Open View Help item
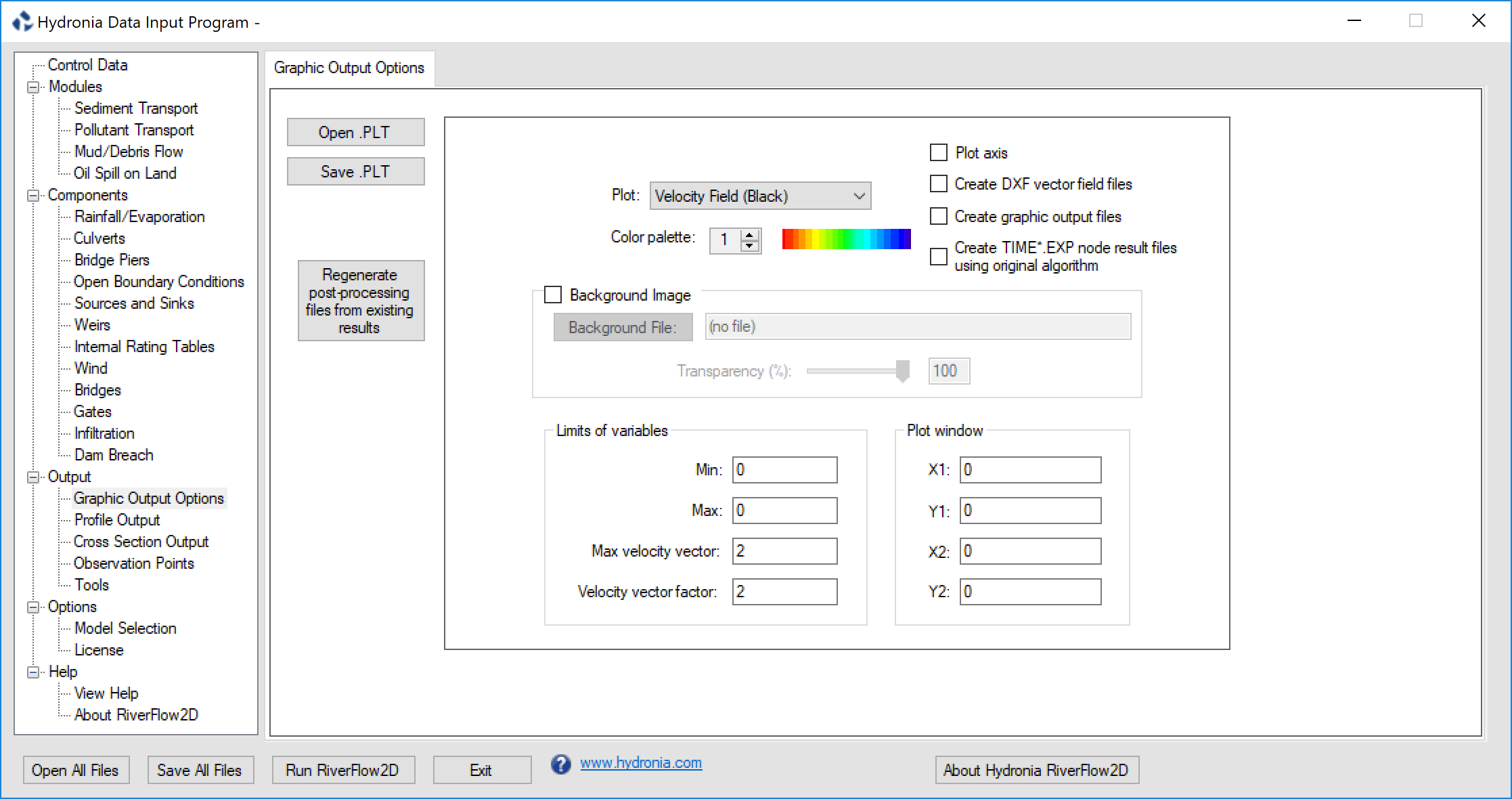 (x=106, y=693)
